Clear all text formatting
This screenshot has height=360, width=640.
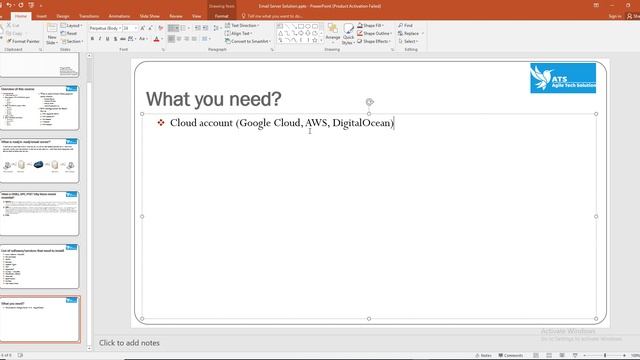tap(160, 28)
